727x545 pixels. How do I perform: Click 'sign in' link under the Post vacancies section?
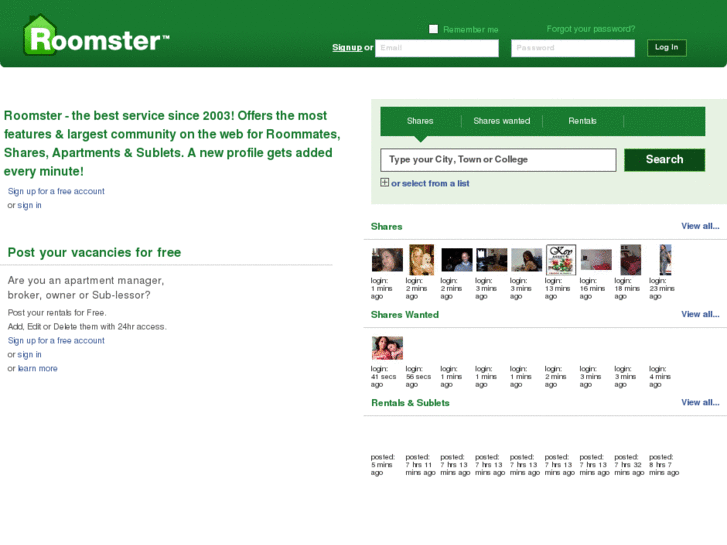[29, 354]
